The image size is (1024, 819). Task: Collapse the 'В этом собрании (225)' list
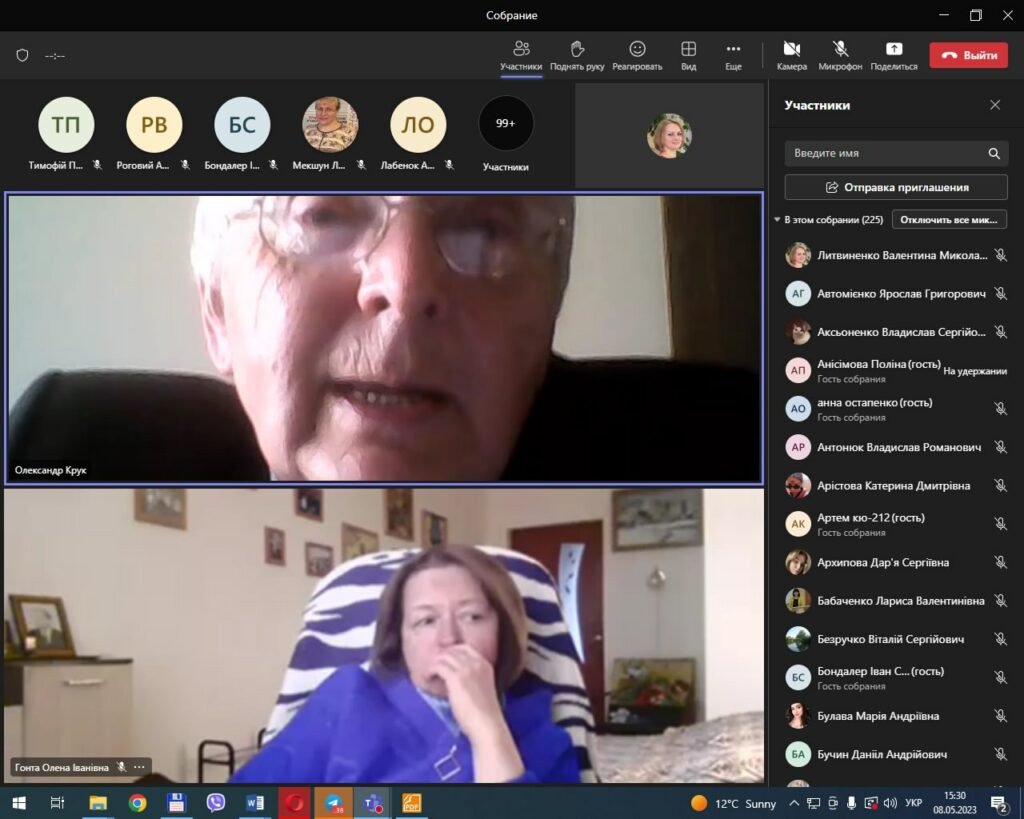coord(778,220)
